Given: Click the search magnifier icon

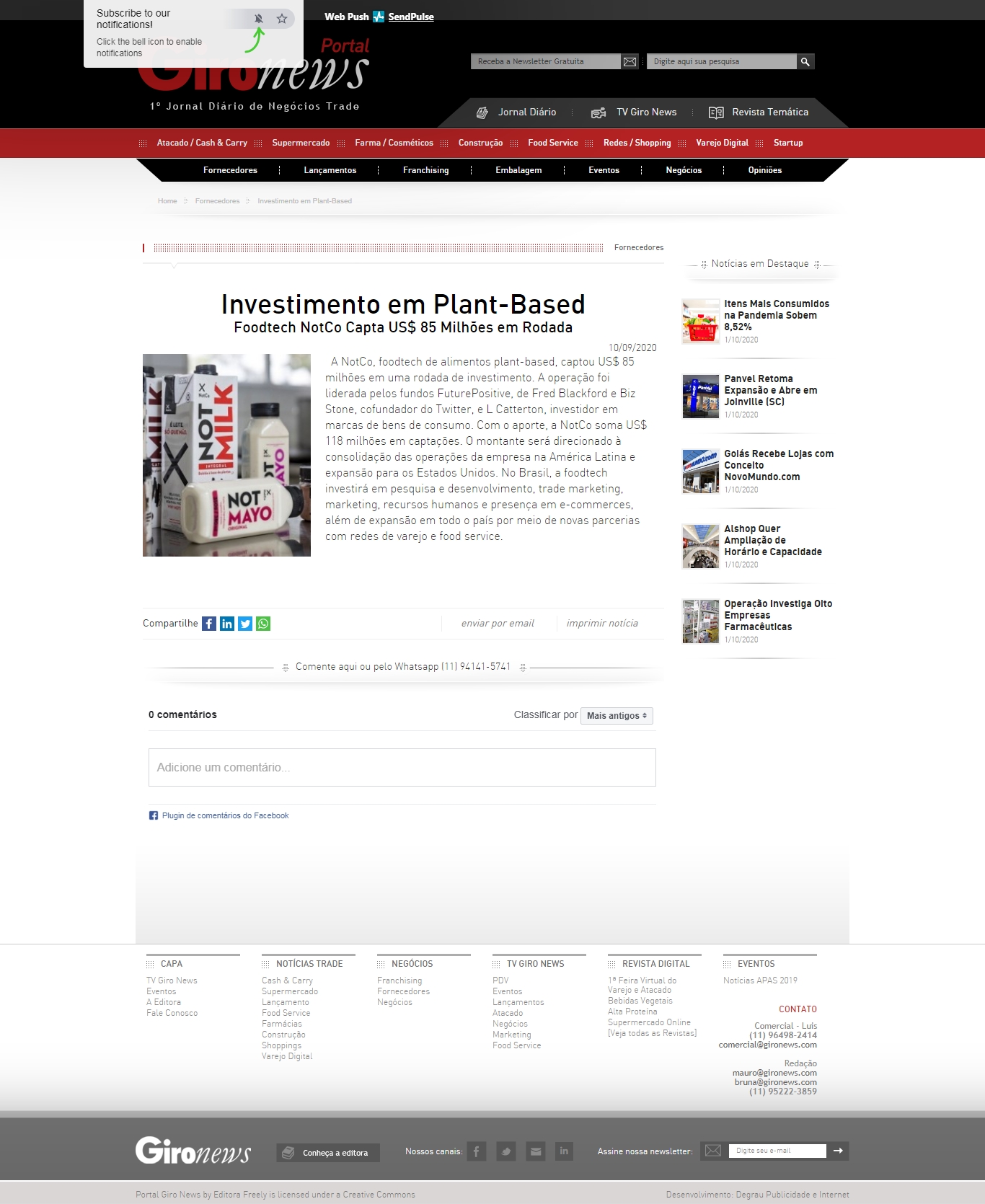Looking at the screenshot, I should tap(805, 62).
